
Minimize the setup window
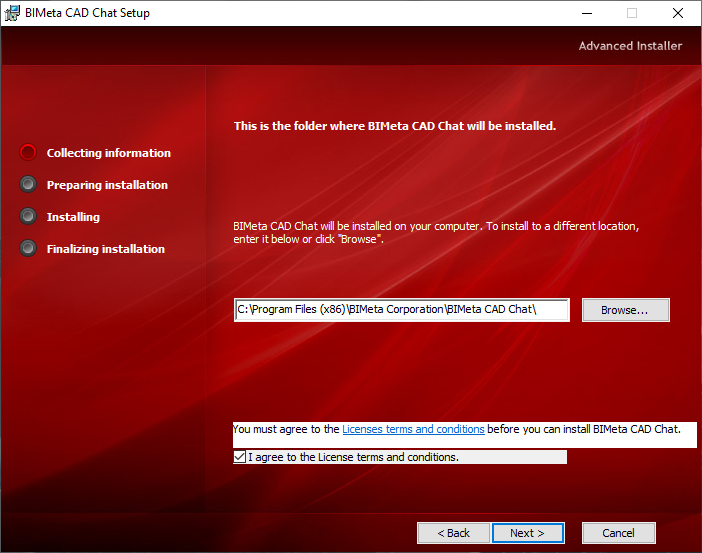tap(587, 13)
